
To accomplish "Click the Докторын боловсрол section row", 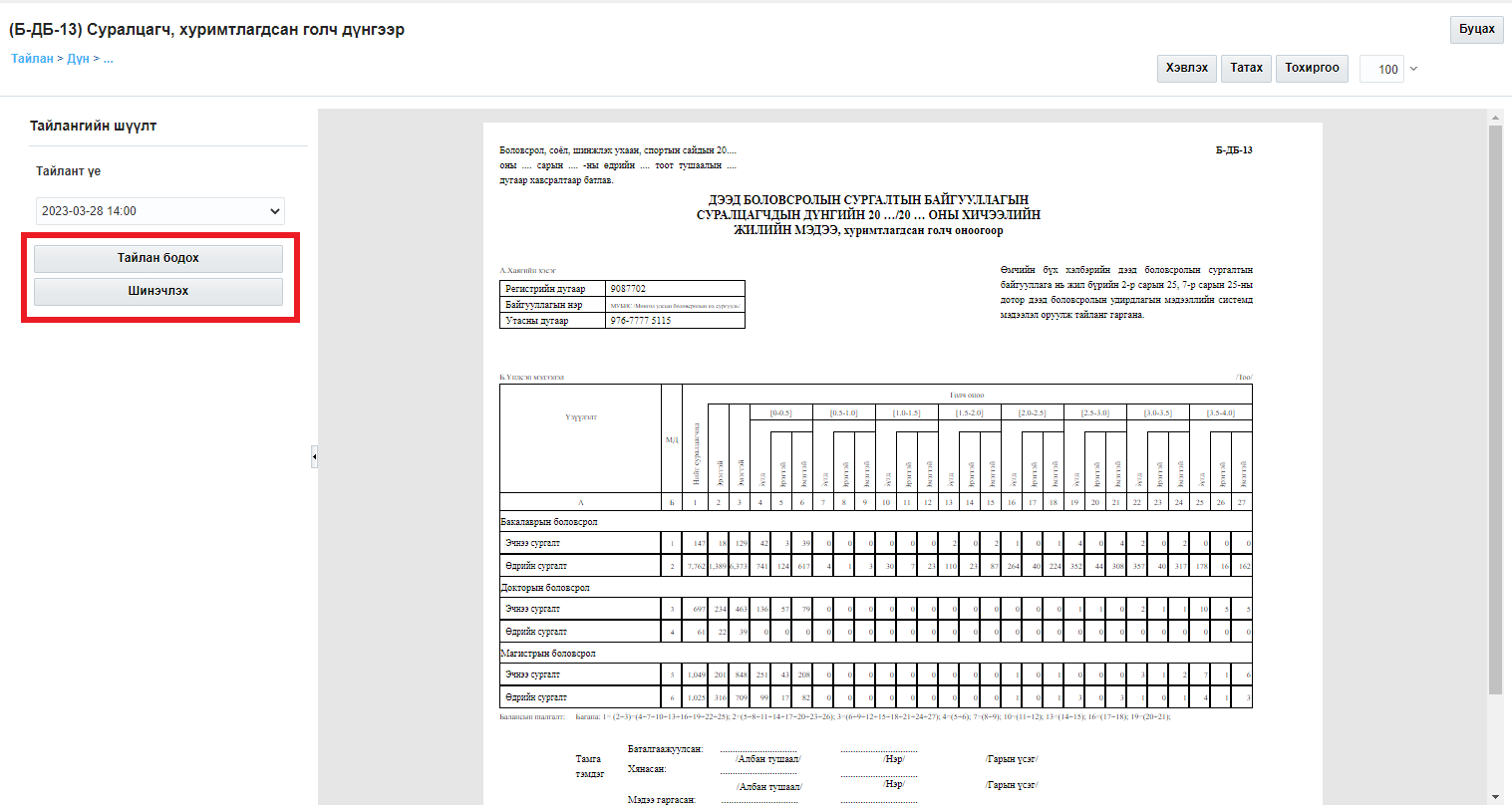I will [x=545, y=588].
